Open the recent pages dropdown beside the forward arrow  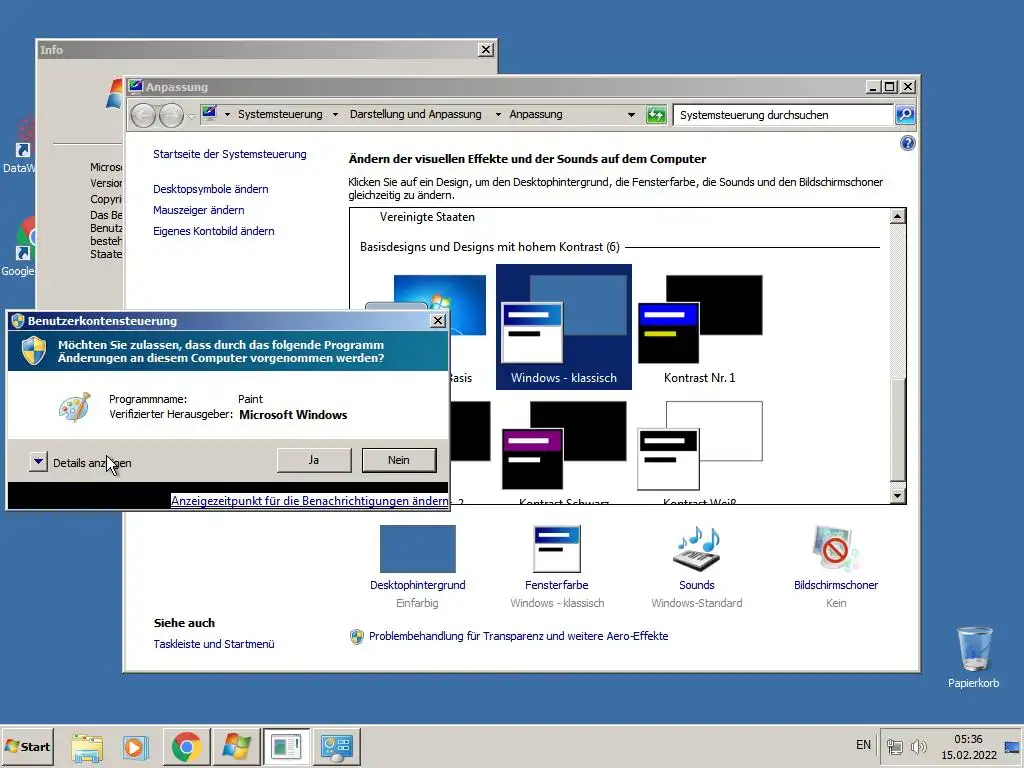click(191, 116)
